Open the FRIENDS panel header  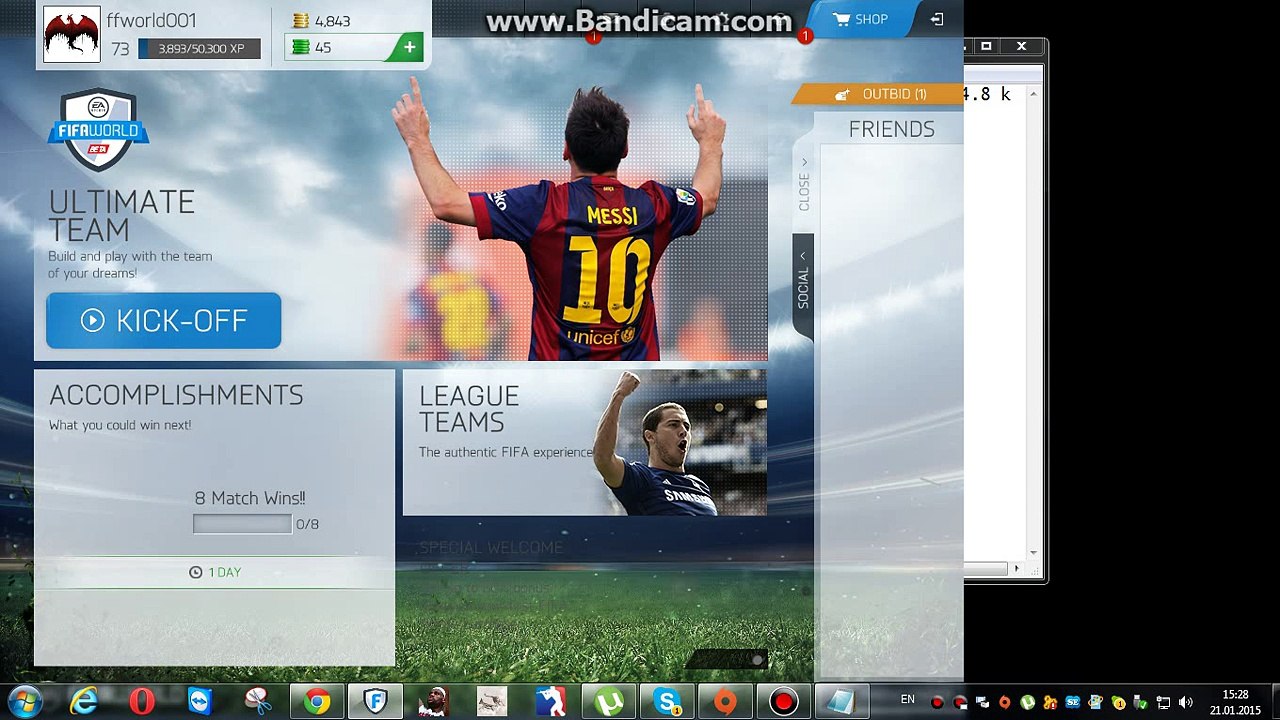click(891, 129)
